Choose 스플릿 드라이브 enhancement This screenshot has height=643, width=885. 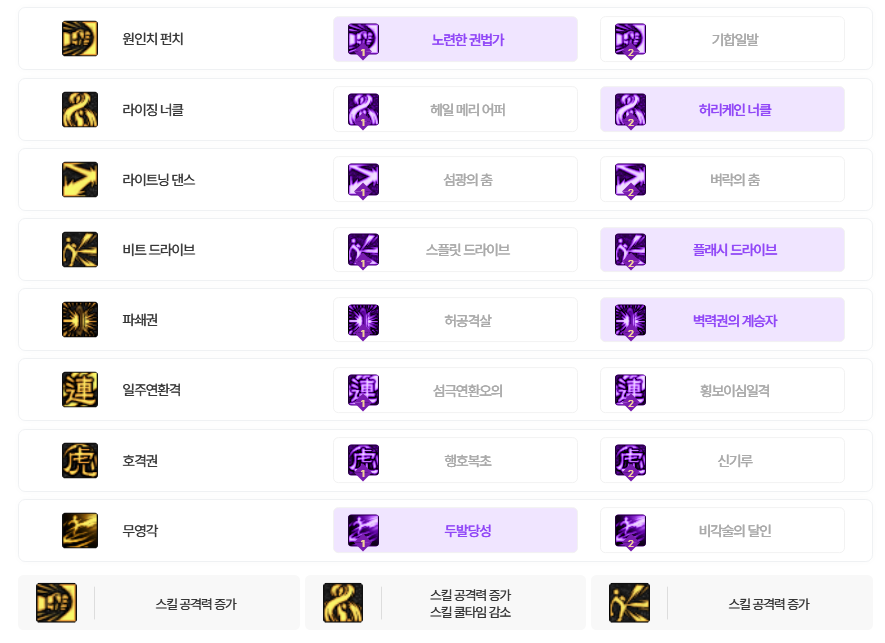455,250
